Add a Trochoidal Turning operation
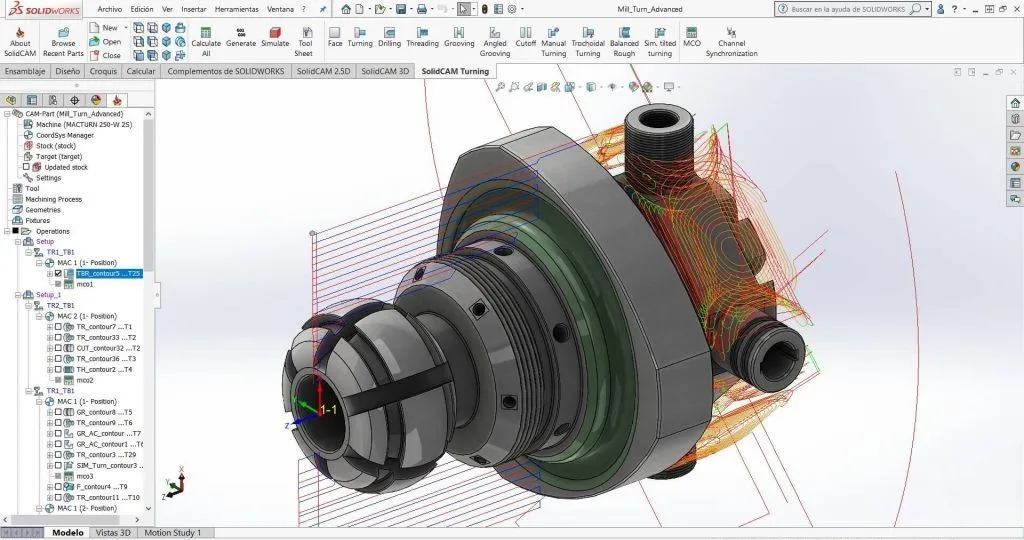This screenshot has height=540, width=1024. (588, 42)
